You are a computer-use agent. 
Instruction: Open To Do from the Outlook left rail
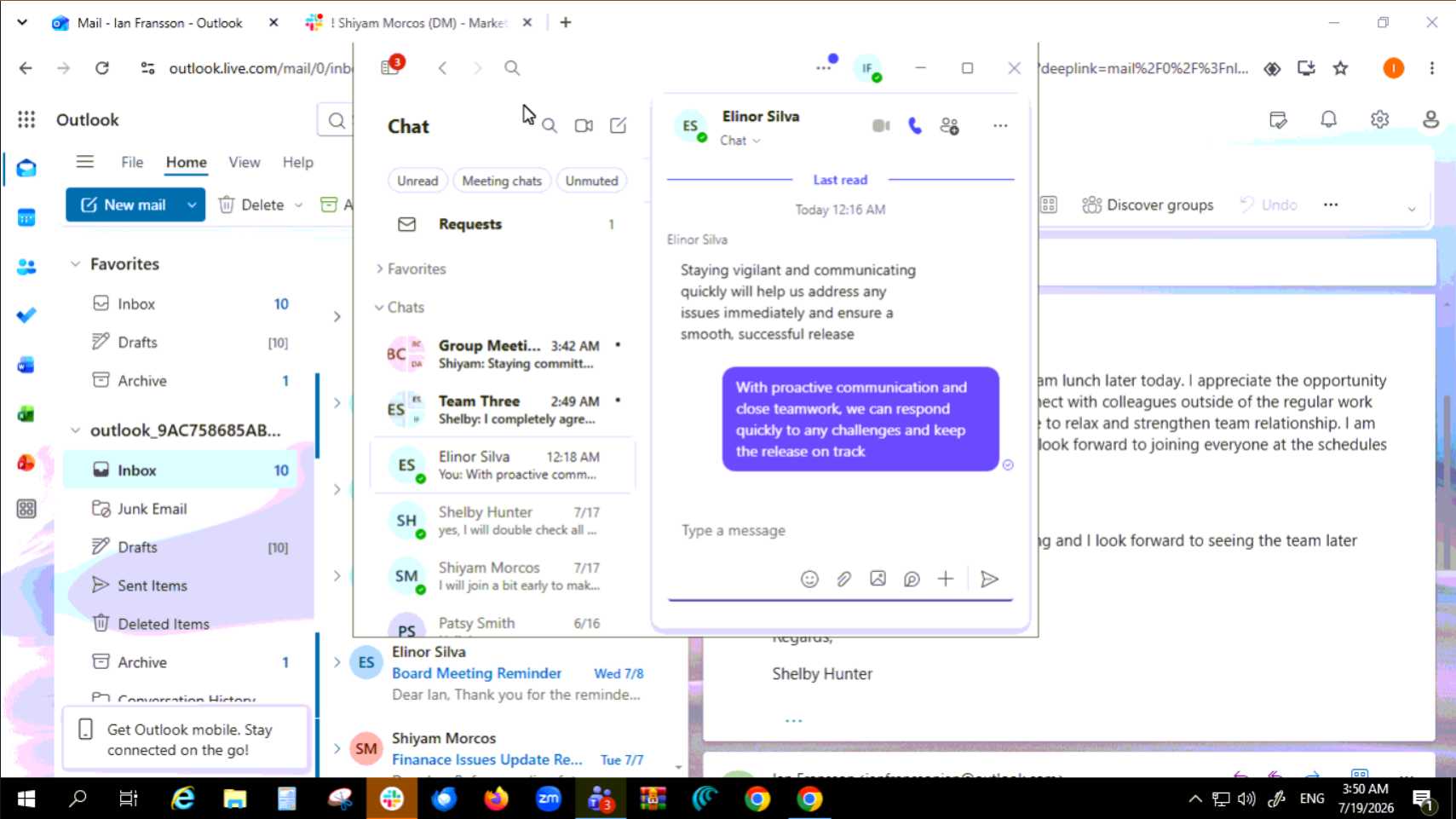coord(26,315)
